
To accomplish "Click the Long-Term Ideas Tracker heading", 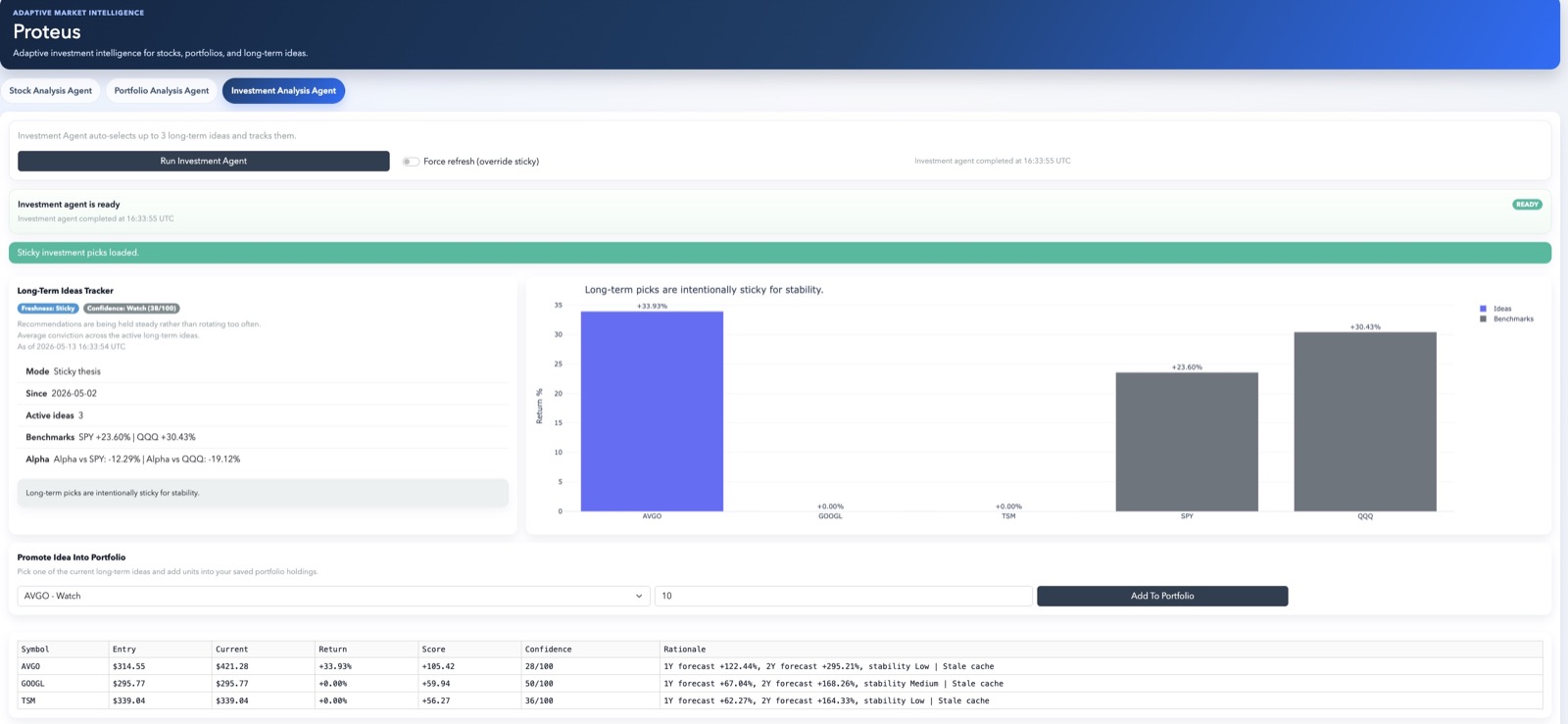I will 66,291.
